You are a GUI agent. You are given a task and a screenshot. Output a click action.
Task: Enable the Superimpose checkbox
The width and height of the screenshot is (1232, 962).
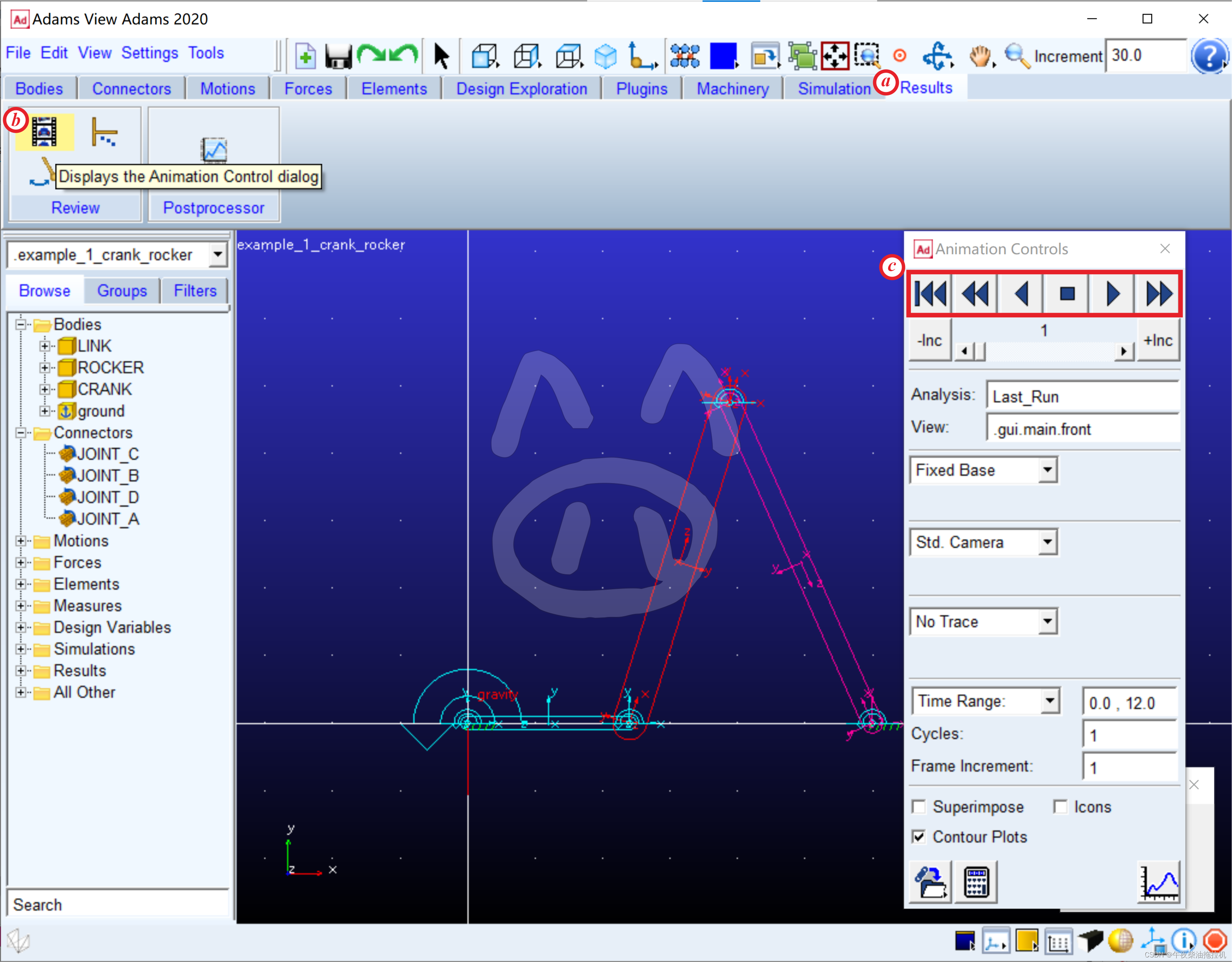[x=919, y=807]
